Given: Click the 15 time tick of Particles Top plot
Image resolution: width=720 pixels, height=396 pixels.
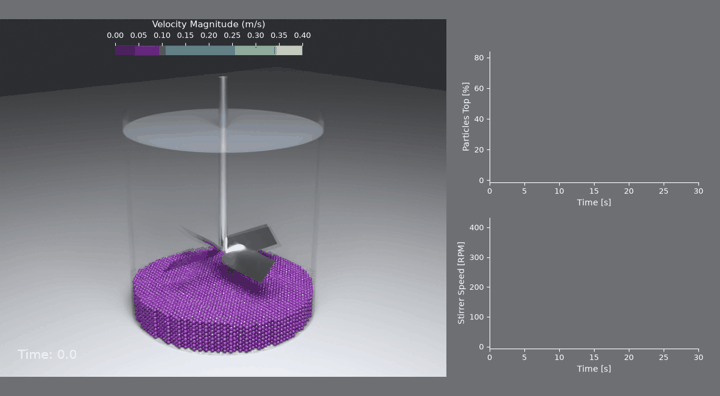Looking at the screenshot, I should [x=594, y=191].
